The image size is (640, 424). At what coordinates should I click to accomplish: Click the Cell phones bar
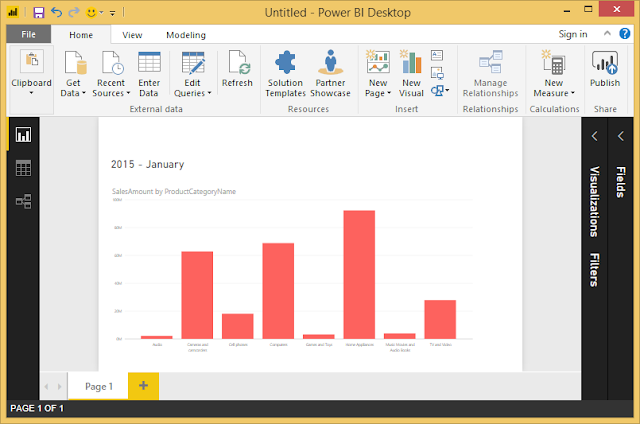238,326
